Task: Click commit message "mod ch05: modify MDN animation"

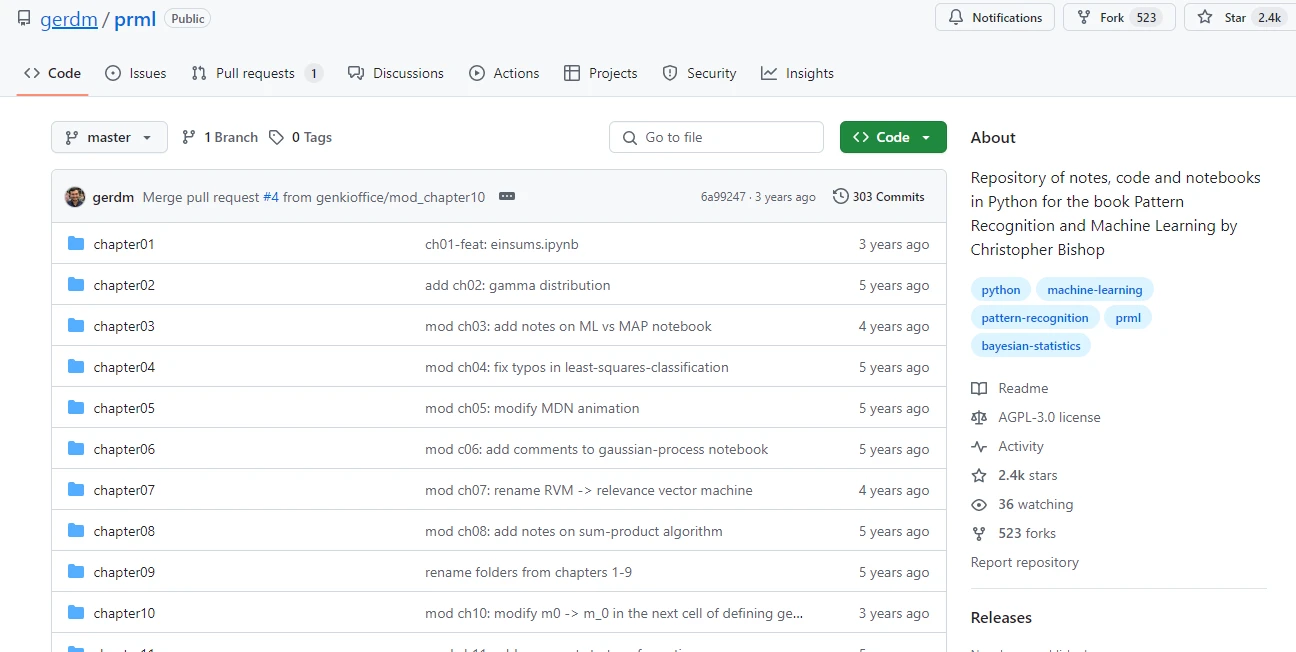Action: click(x=532, y=408)
